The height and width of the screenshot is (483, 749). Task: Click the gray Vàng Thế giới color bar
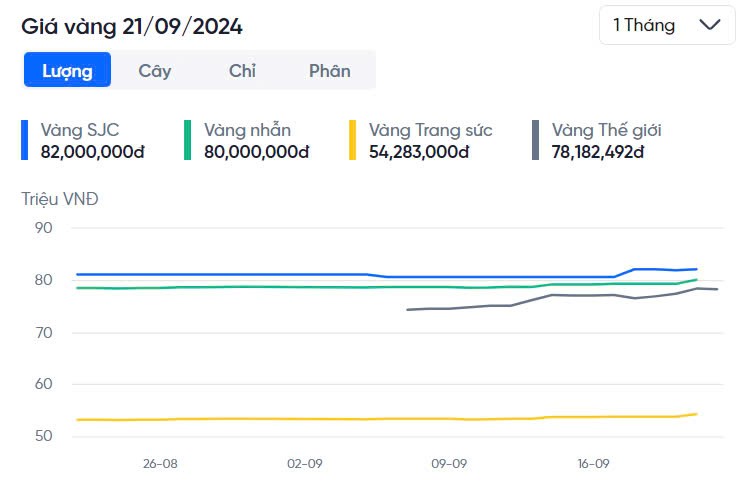pyautogui.click(x=536, y=141)
